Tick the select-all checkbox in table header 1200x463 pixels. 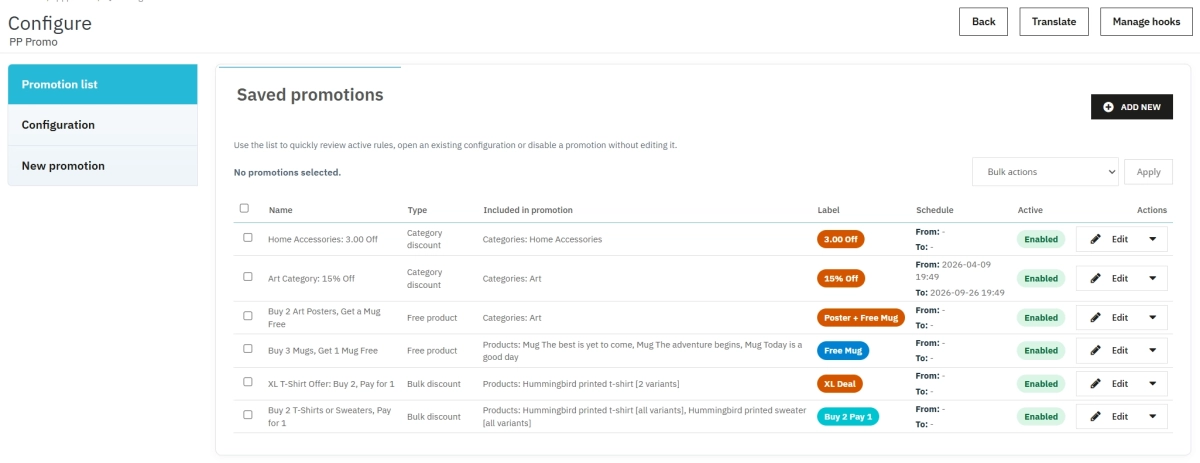pos(244,209)
